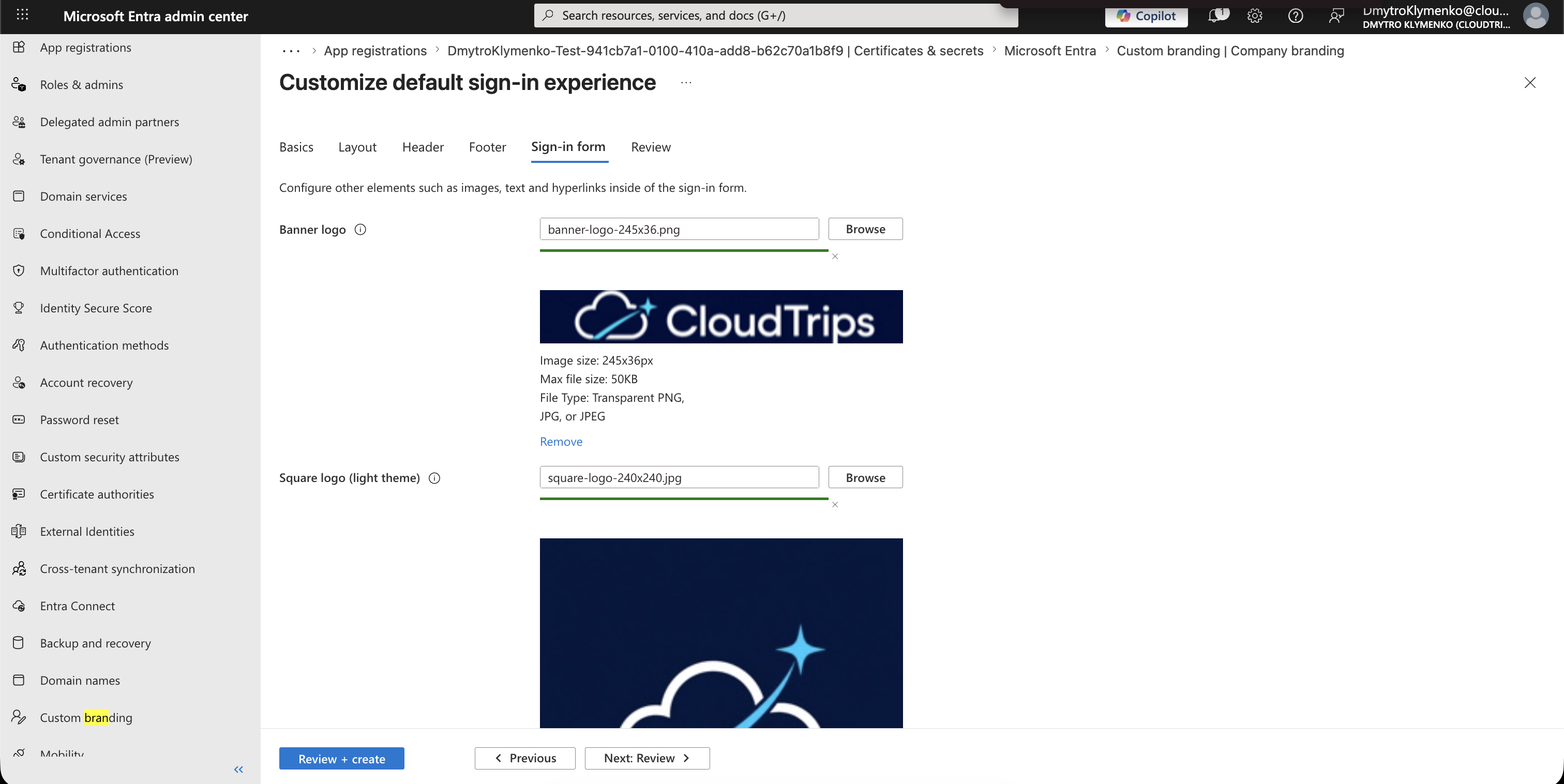Image resolution: width=1564 pixels, height=784 pixels.
Task: Click the square-logo-240x240.jpg file field
Action: (679, 477)
